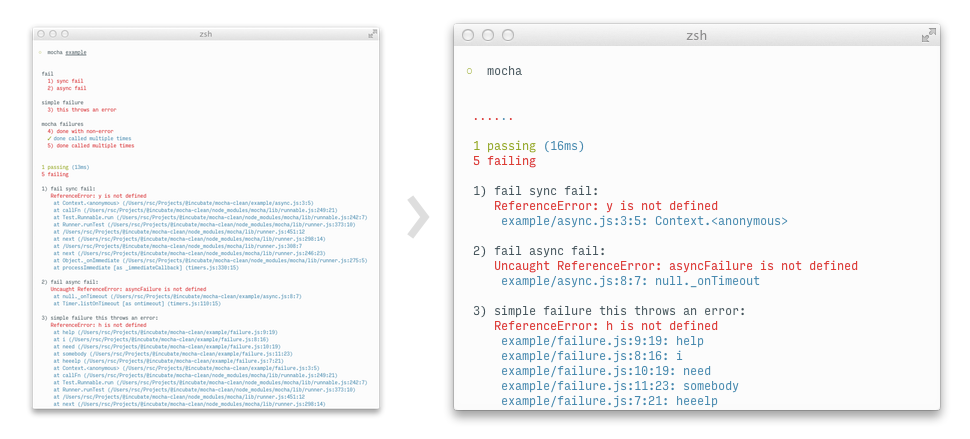Screen dimensions: 970x439
Task: Click 'at somebody' stack line in left window
Action: pyautogui.click(x=173, y=354)
